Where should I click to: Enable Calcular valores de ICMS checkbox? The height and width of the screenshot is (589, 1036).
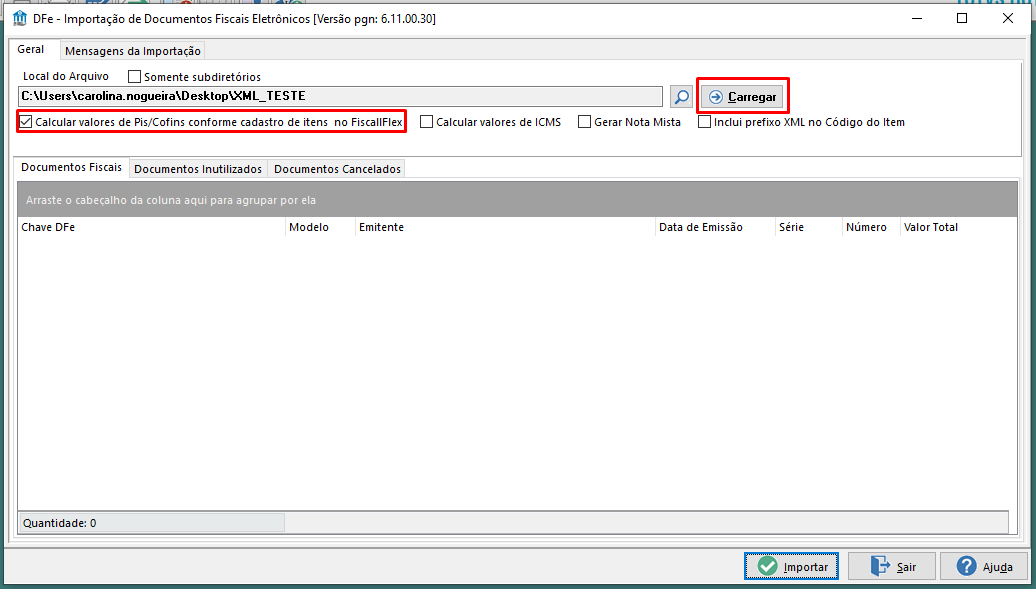(x=427, y=122)
